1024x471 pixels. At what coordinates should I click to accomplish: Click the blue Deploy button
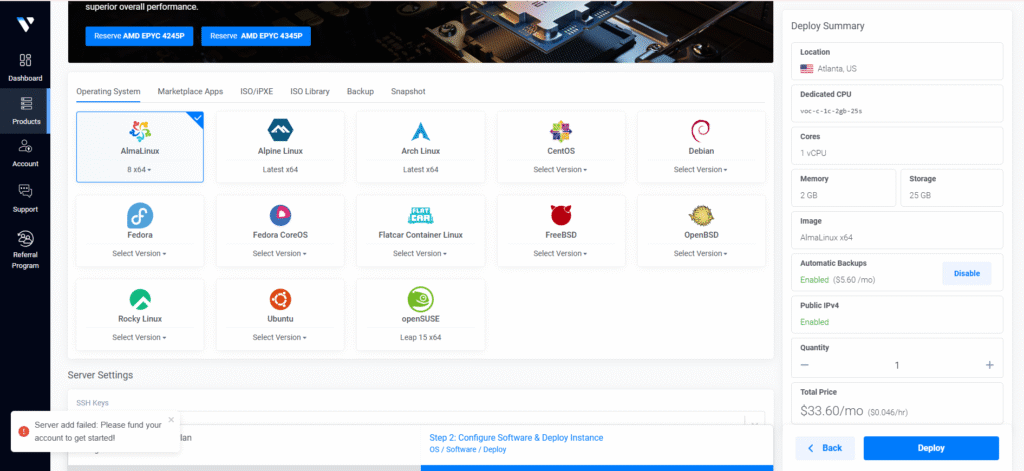pyautogui.click(x=930, y=448)
